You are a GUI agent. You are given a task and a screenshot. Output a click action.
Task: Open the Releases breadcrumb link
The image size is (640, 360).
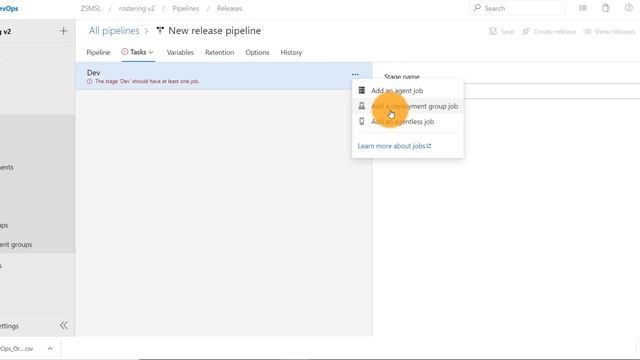(229, 8)
